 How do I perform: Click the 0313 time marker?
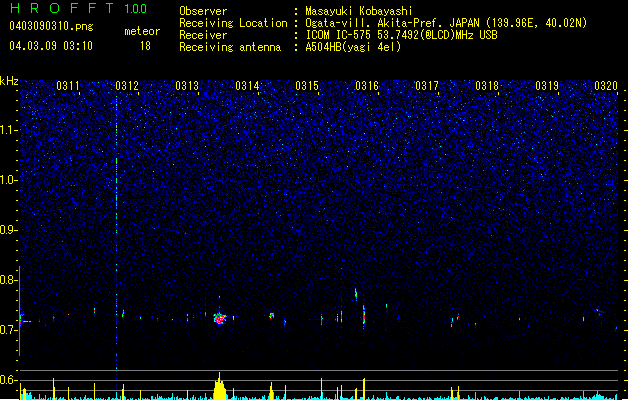click(x=187, y=86)
